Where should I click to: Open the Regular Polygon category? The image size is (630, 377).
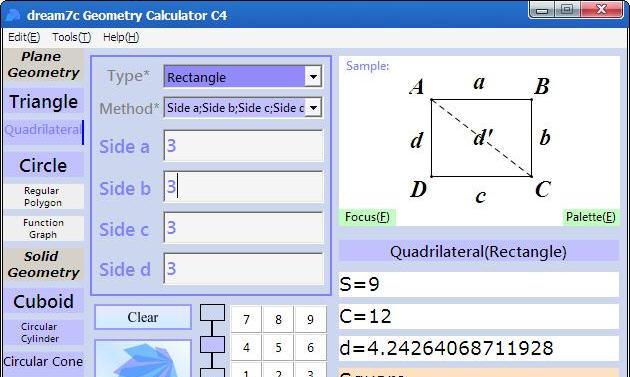click(x=44, y=197)
